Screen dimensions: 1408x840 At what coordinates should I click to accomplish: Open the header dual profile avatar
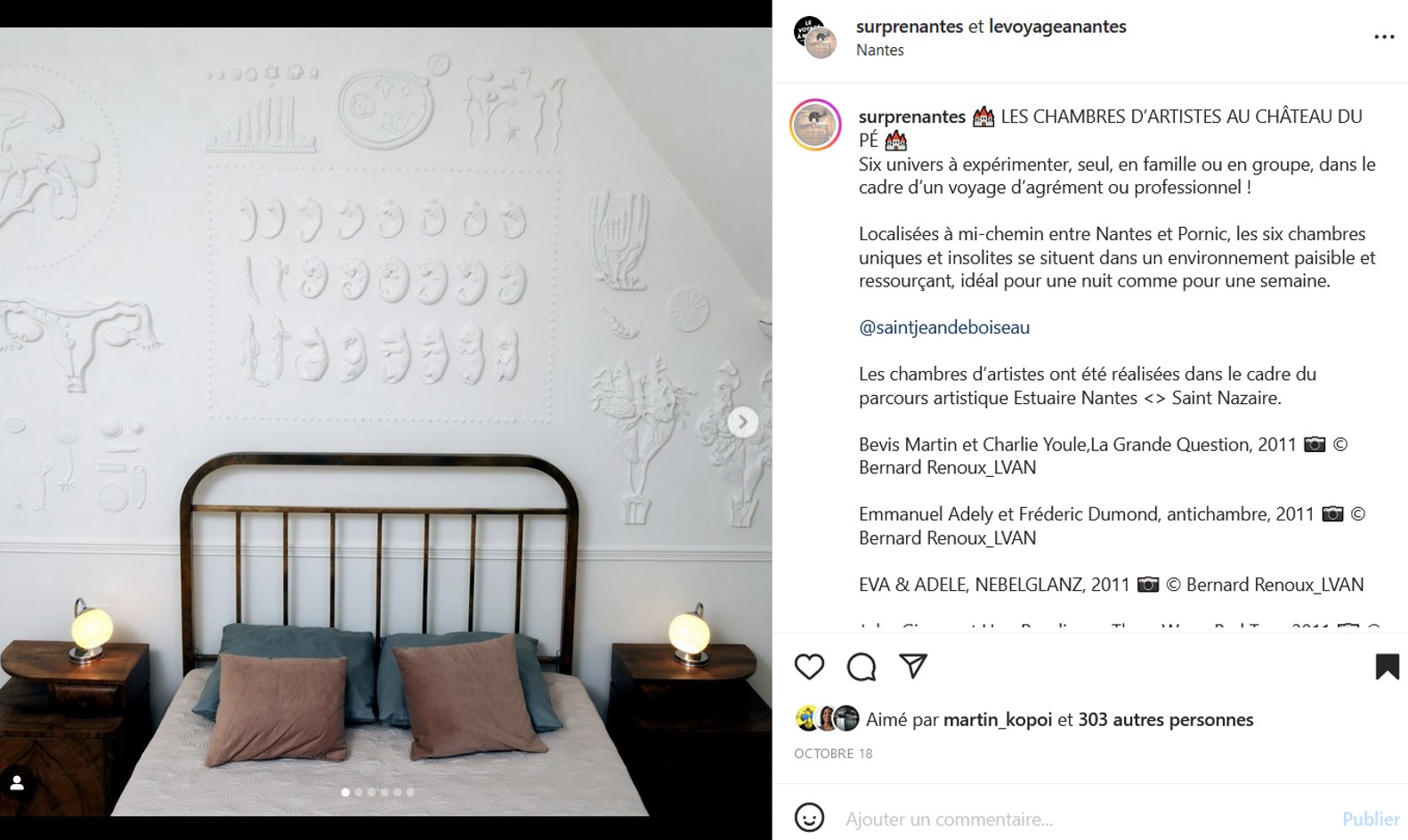(x=815, y=37)
